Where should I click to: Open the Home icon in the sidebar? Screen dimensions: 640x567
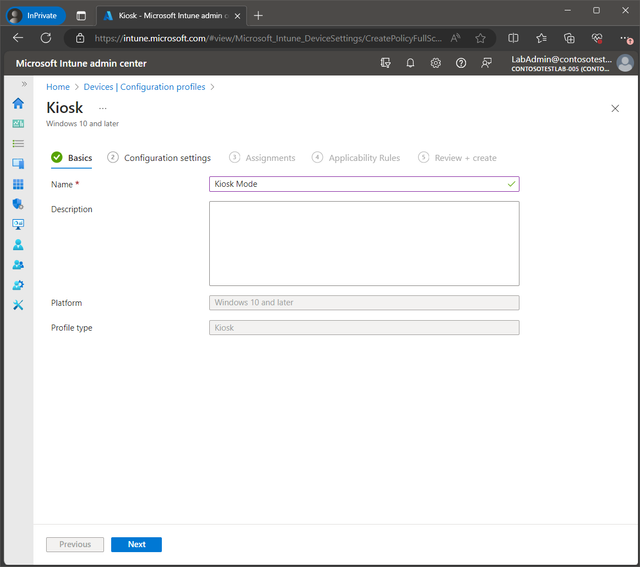coord(18,103)
